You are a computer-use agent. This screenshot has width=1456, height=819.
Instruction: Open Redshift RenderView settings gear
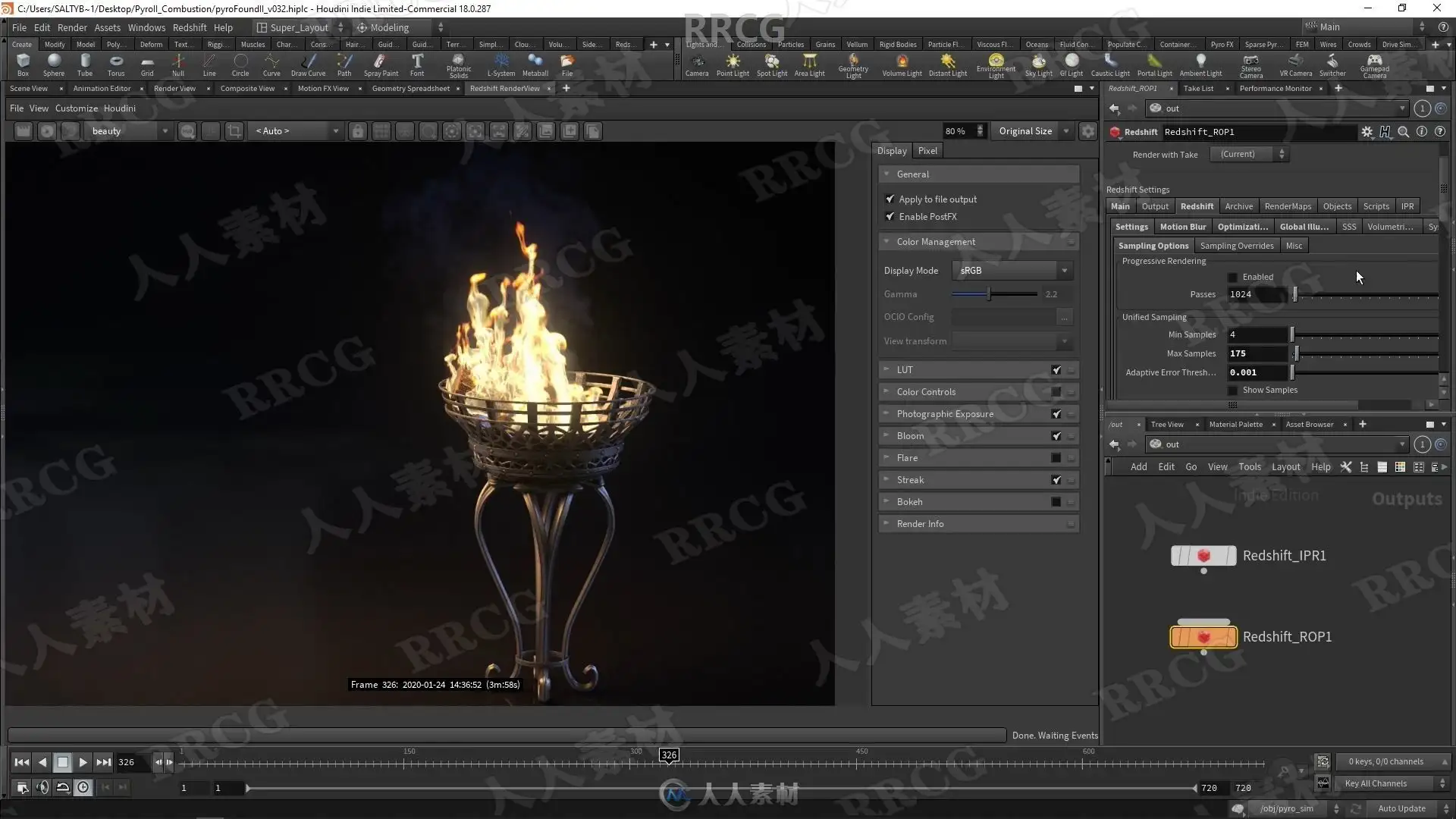tap(1088, 131)
